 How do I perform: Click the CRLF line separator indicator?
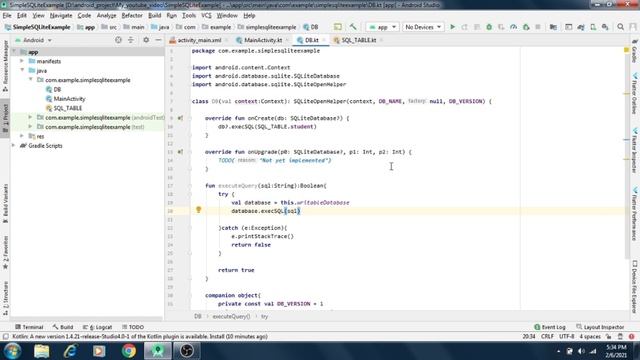click(547, 337)
